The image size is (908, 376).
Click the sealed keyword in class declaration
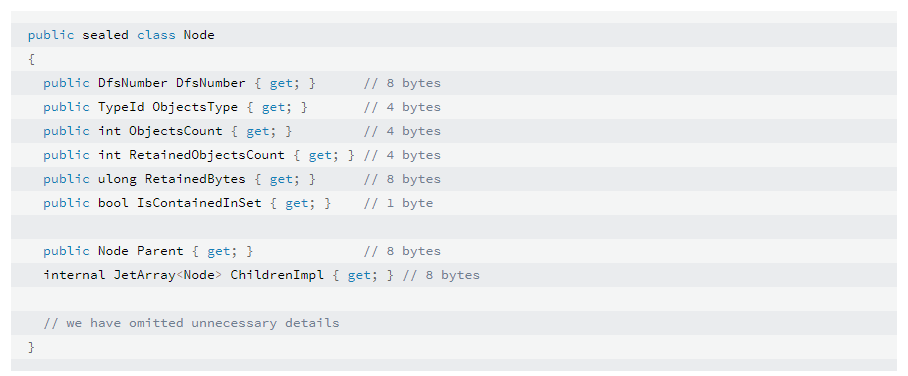pyautogui.click(x=105, y=35)
